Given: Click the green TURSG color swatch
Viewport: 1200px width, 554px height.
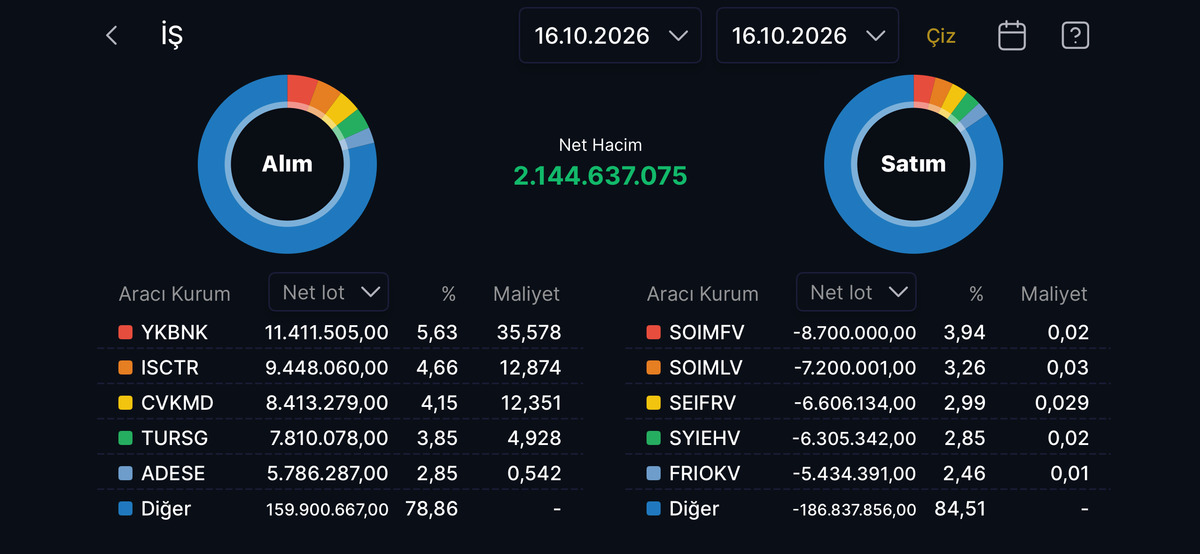Looking at the screenshot, I should pos(125,438).
